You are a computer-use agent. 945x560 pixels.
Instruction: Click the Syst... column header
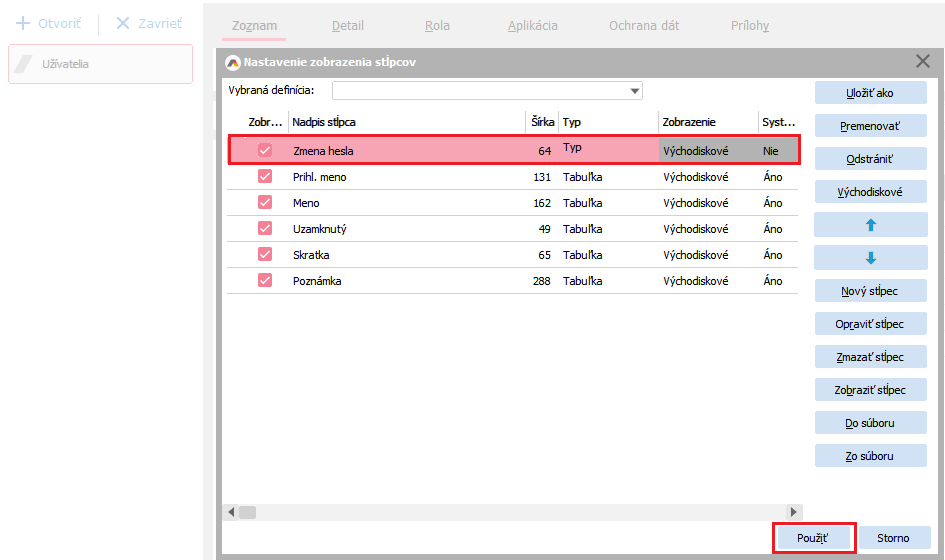(x=779, y=122)
